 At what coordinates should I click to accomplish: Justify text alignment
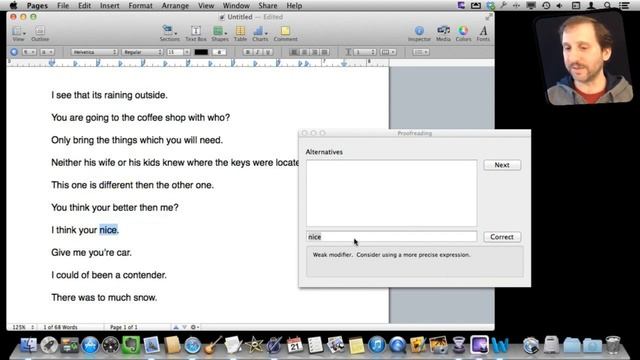(x=324, y=52)
